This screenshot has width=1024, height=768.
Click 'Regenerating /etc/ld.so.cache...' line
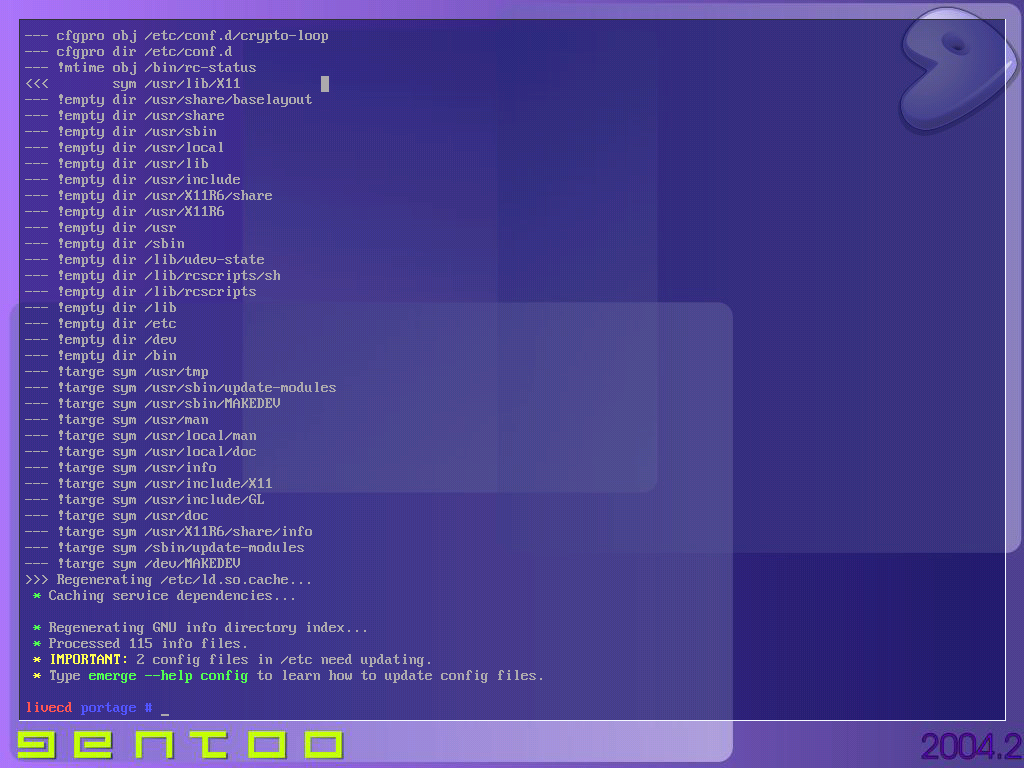coord(168,580)
